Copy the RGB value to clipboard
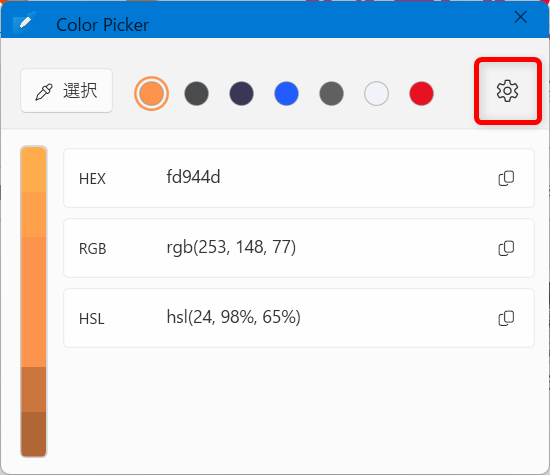This screenshot has height=475, width=550. point(506,248)
